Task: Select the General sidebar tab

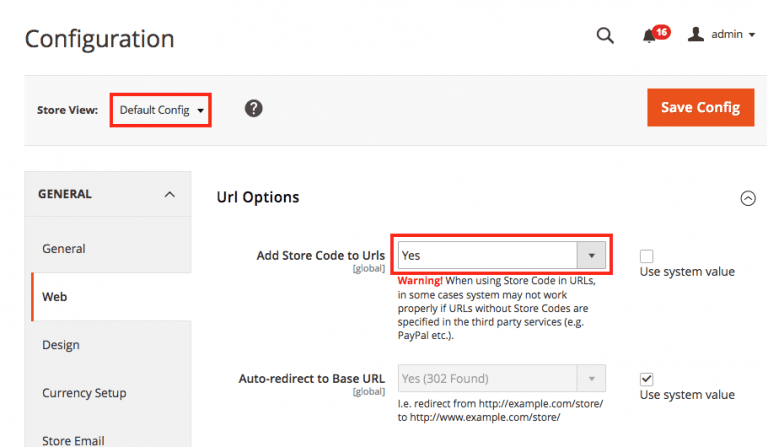Action: [64, 248]
